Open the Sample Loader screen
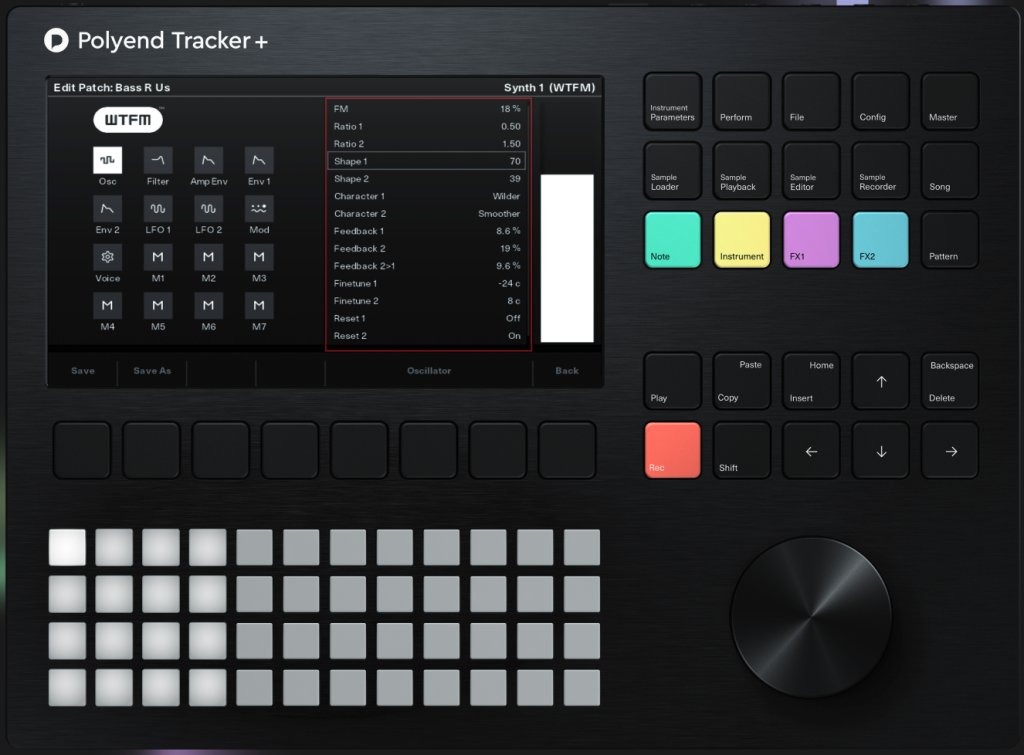Viewport: 1024px width, 755px height. point(673,170)
